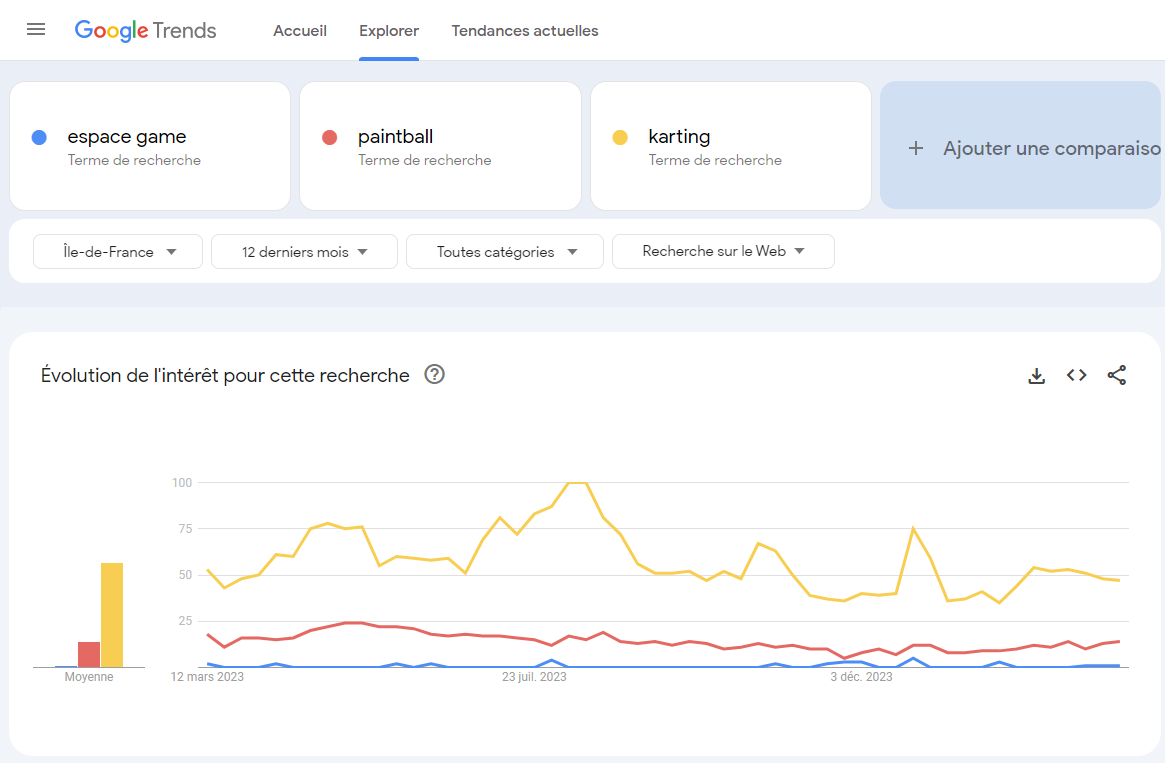
Task: Click the Google Trends logo
Action: (146, 30)
